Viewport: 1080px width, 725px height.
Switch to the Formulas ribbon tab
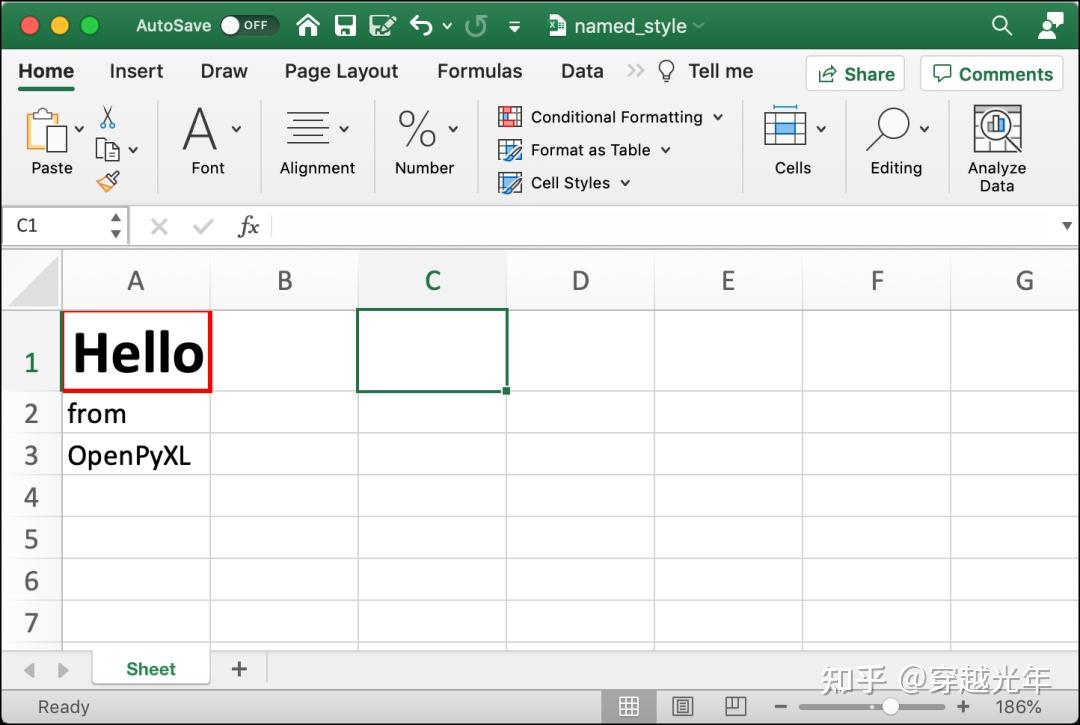pos(480,71)
